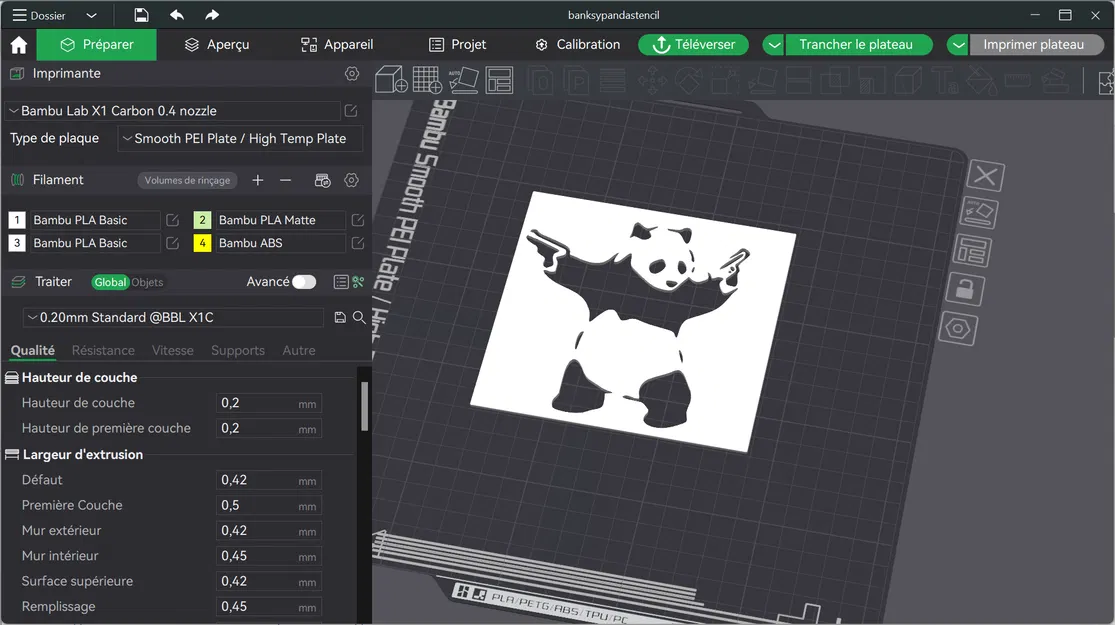Image resolution: width=1115 pixels, height=625 pixels.
Task: Add a new plate with grid icon
Action: (427, 80)
